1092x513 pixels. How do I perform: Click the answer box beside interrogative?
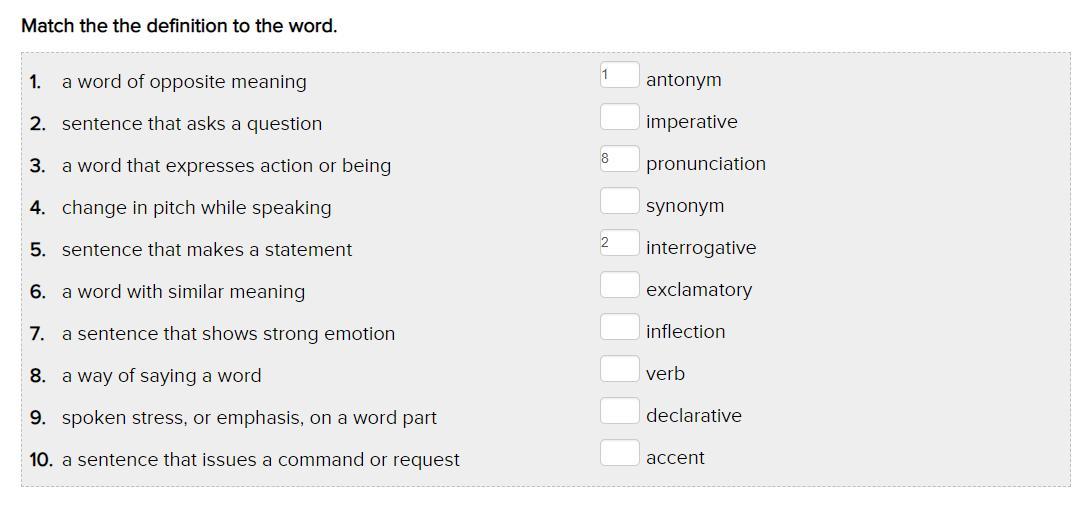click(x=619, y=244)
